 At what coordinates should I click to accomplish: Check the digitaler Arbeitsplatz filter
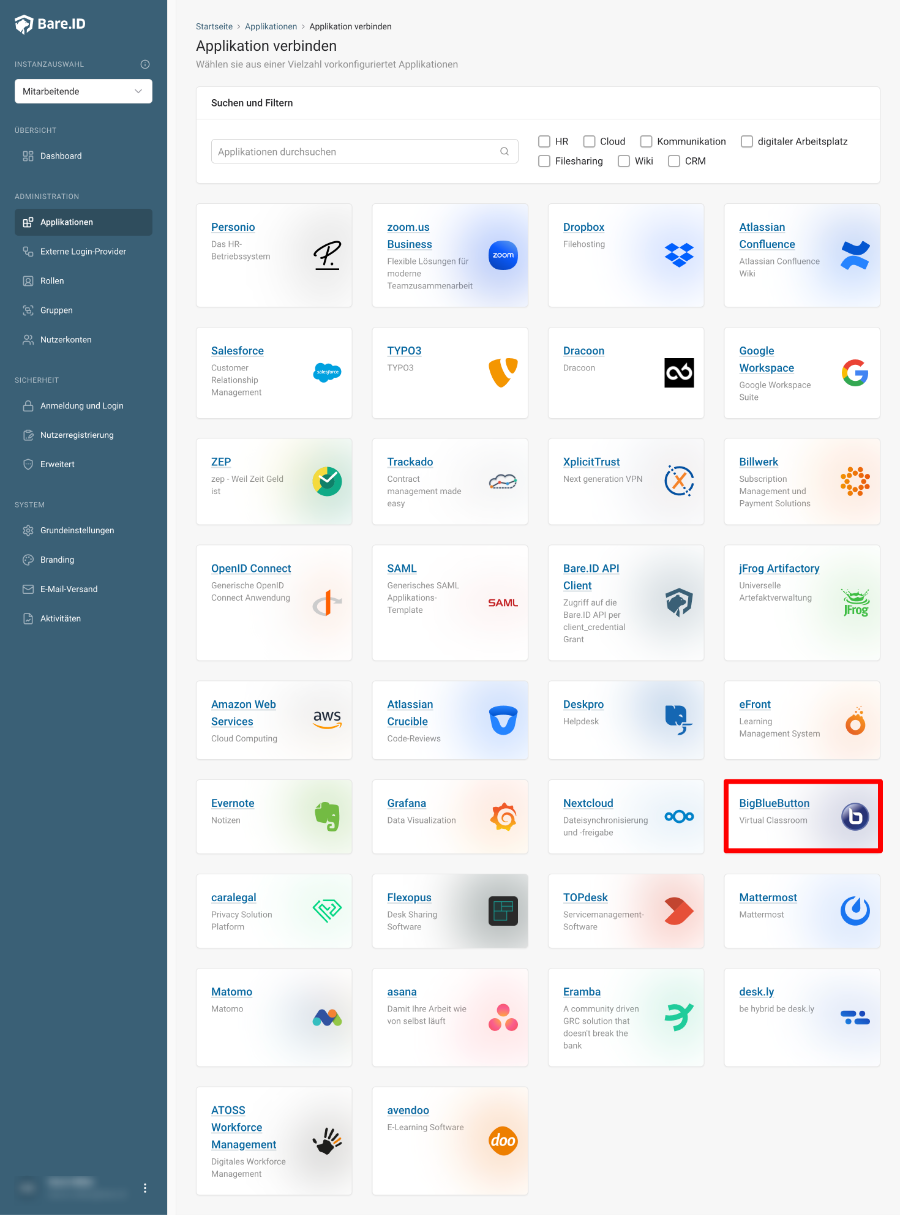tap(747, 141)
